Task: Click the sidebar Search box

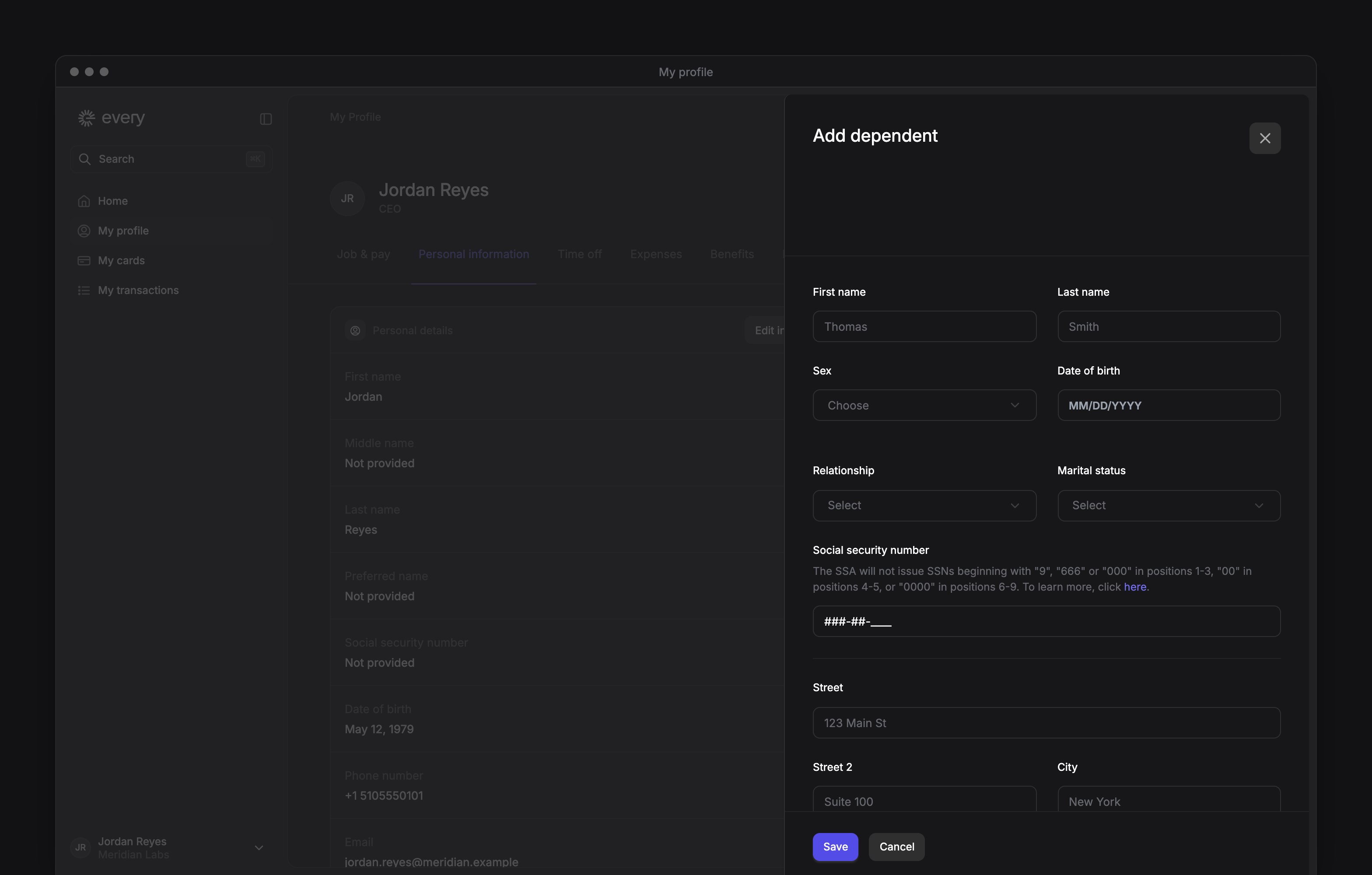Action: click(171, 159)
